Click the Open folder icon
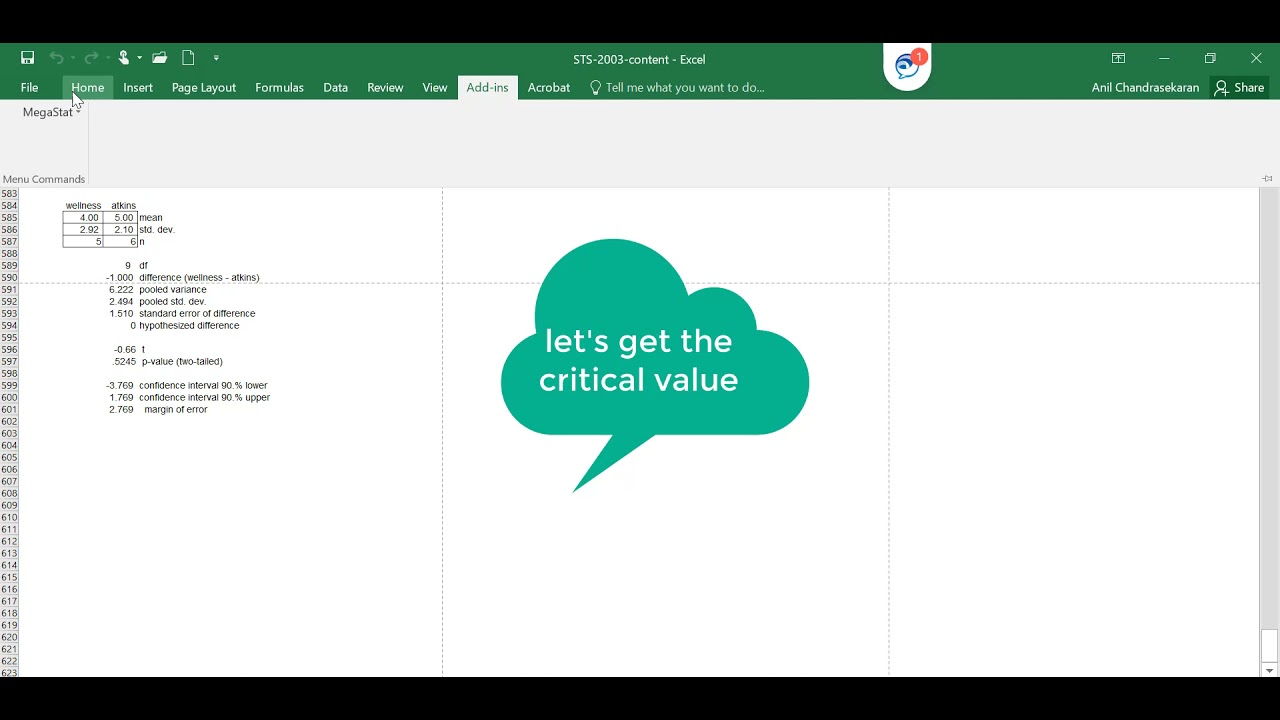 (160, 58)
